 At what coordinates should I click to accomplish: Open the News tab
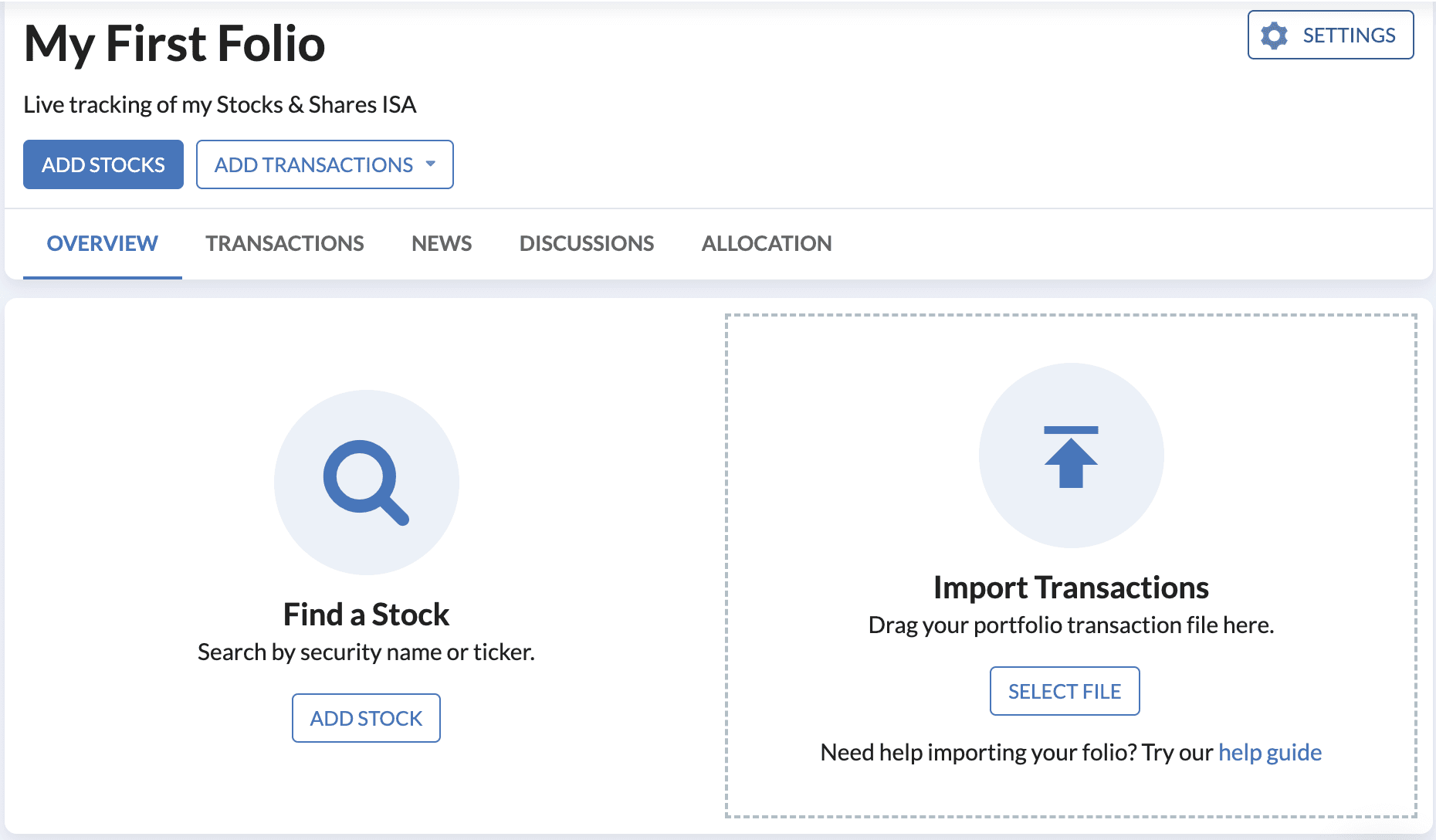coord(441,243)
